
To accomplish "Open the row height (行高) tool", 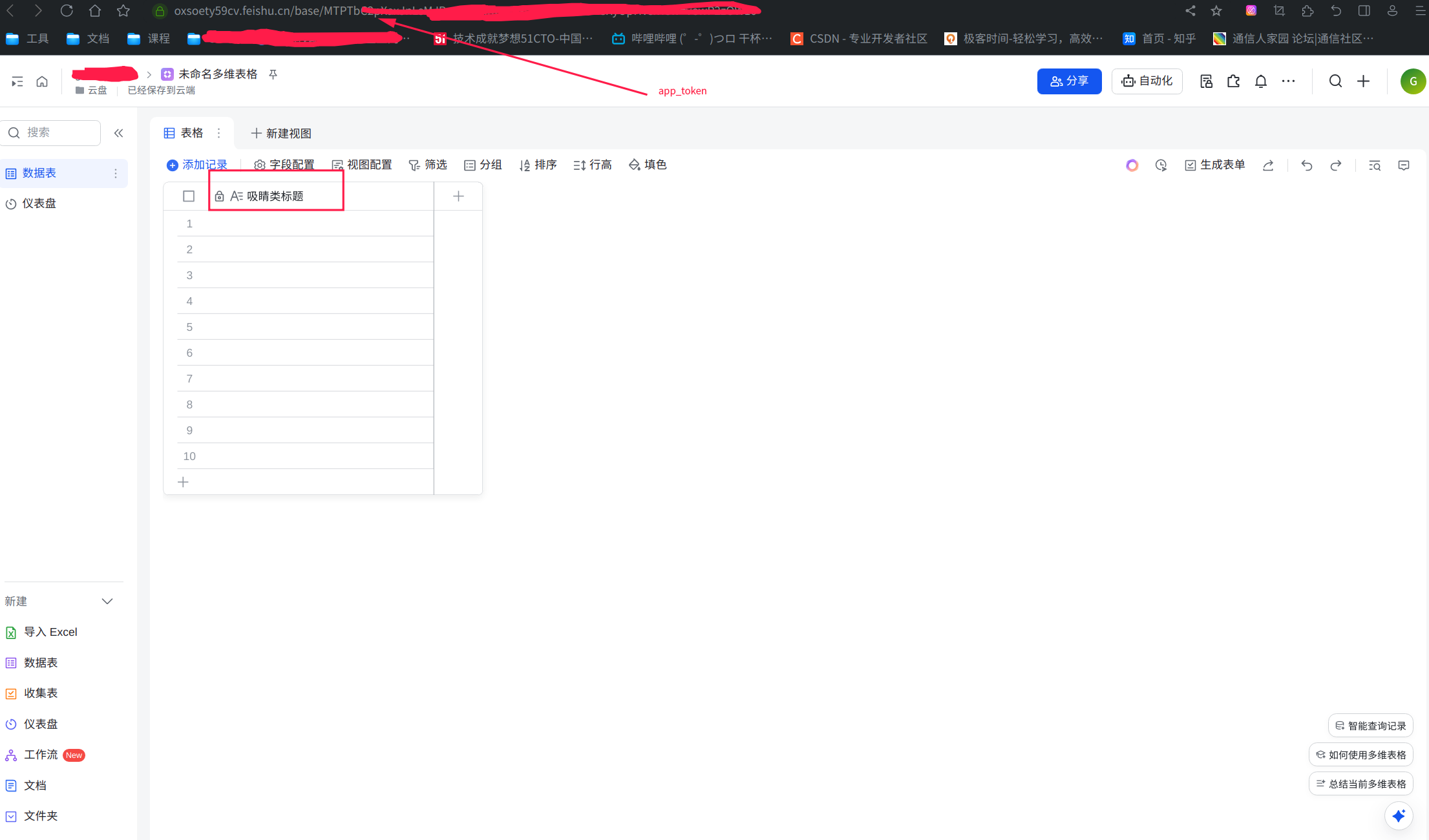I will click(592, 165).
